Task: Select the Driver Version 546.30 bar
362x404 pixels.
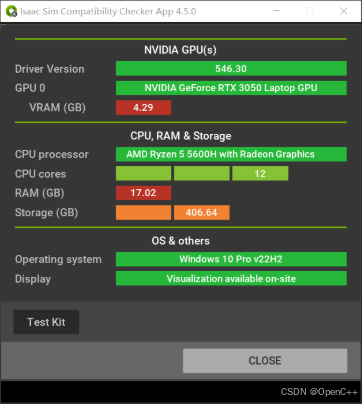Action: (231, 69)
